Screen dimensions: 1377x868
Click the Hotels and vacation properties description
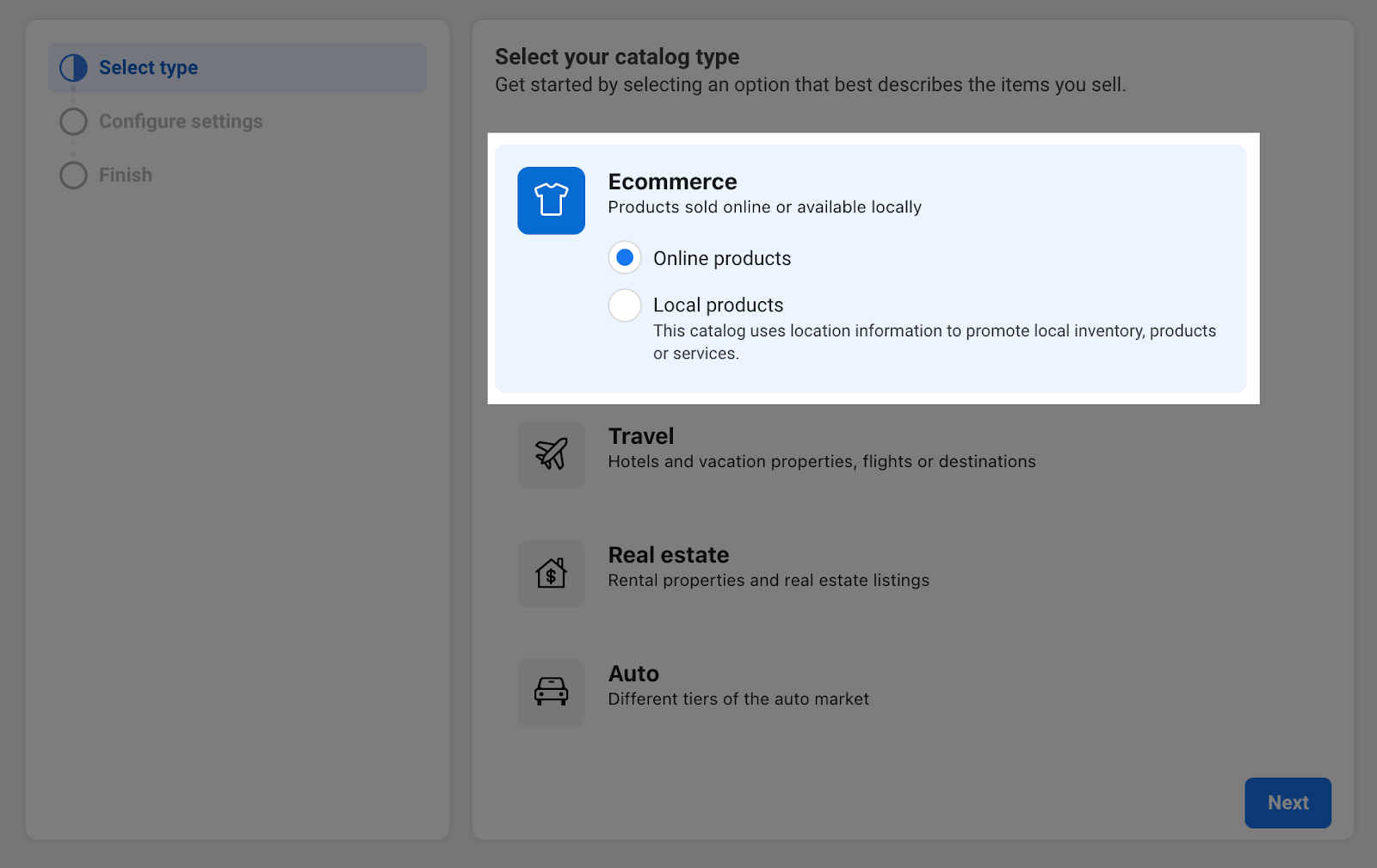[822, 462]
